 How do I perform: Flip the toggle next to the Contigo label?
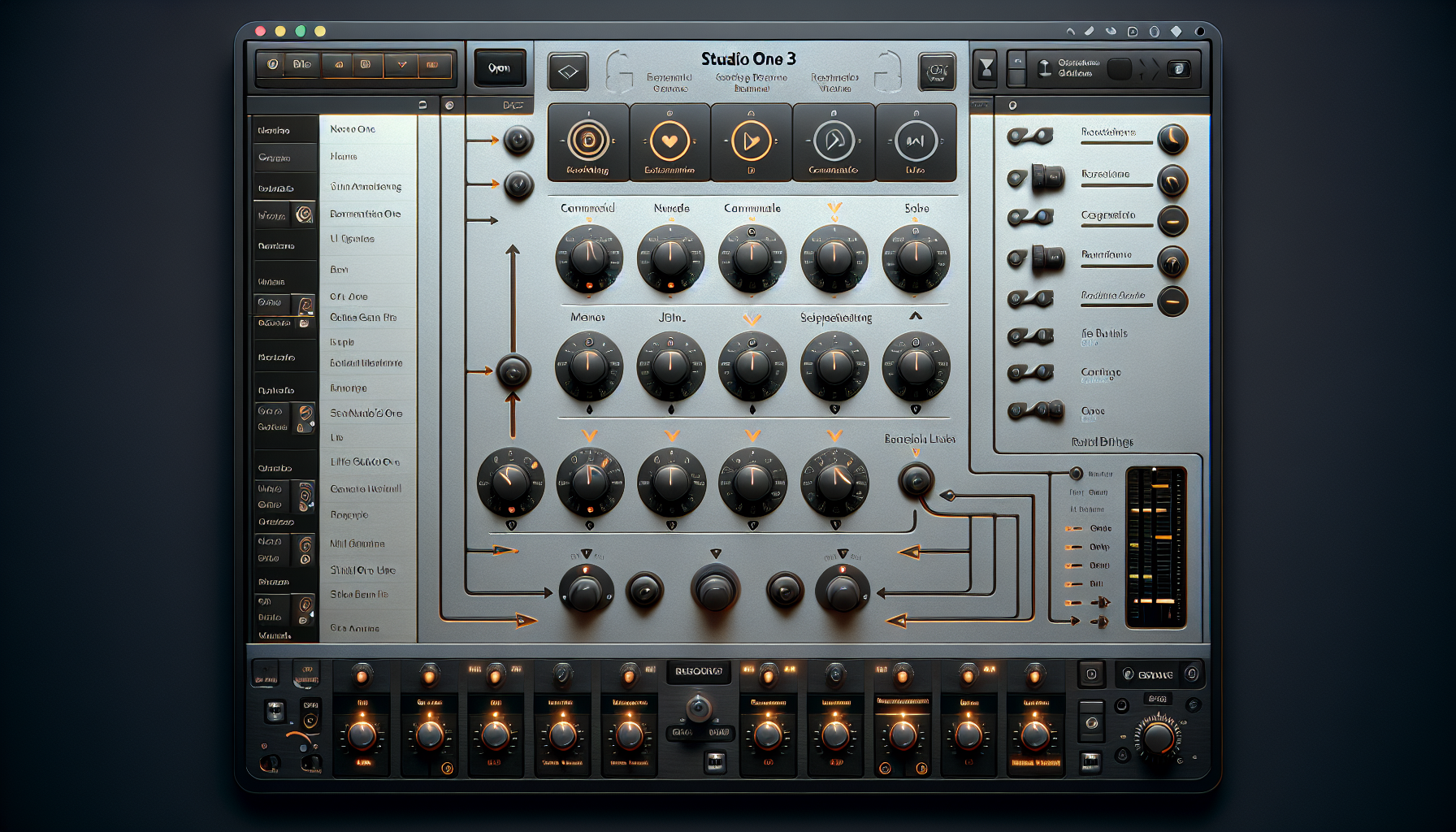coord(1030,370)
